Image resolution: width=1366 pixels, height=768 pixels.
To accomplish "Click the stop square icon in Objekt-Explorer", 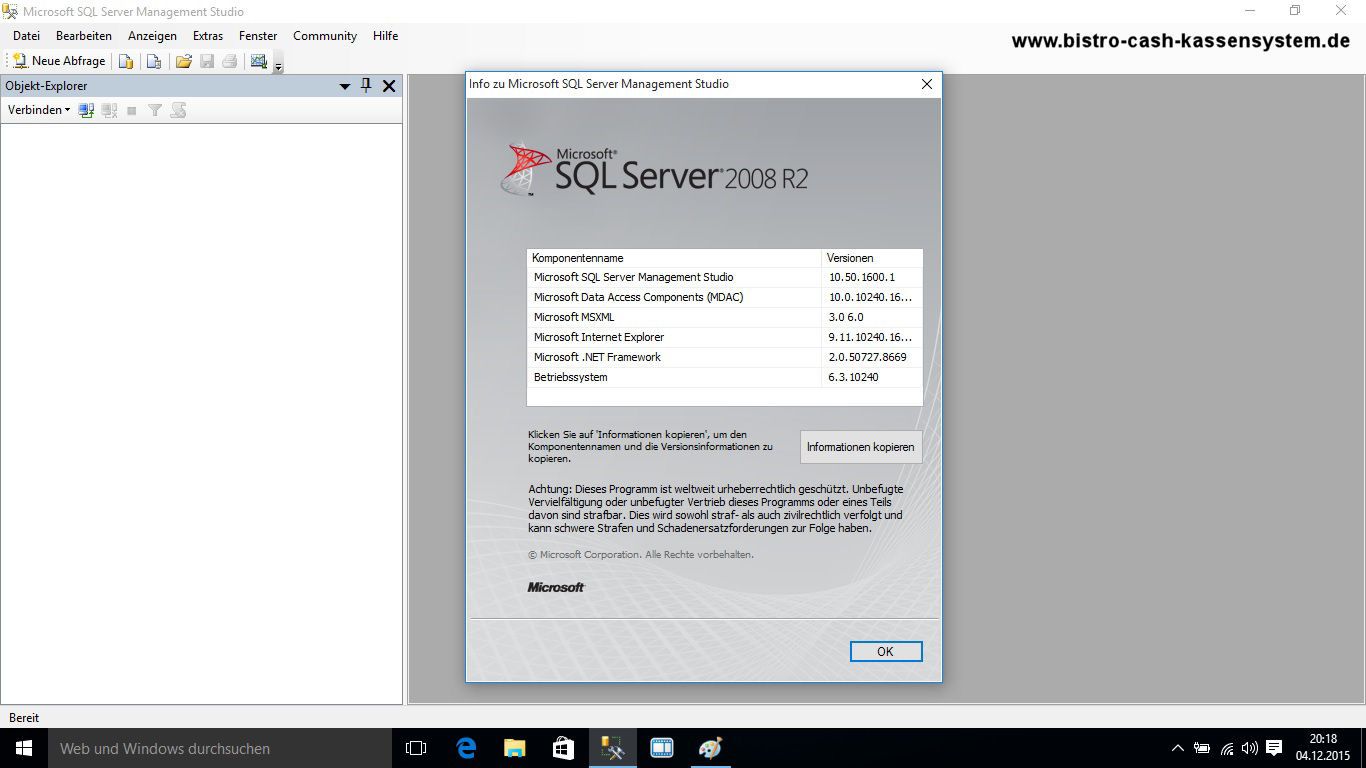I will click(x=132, y=110).
